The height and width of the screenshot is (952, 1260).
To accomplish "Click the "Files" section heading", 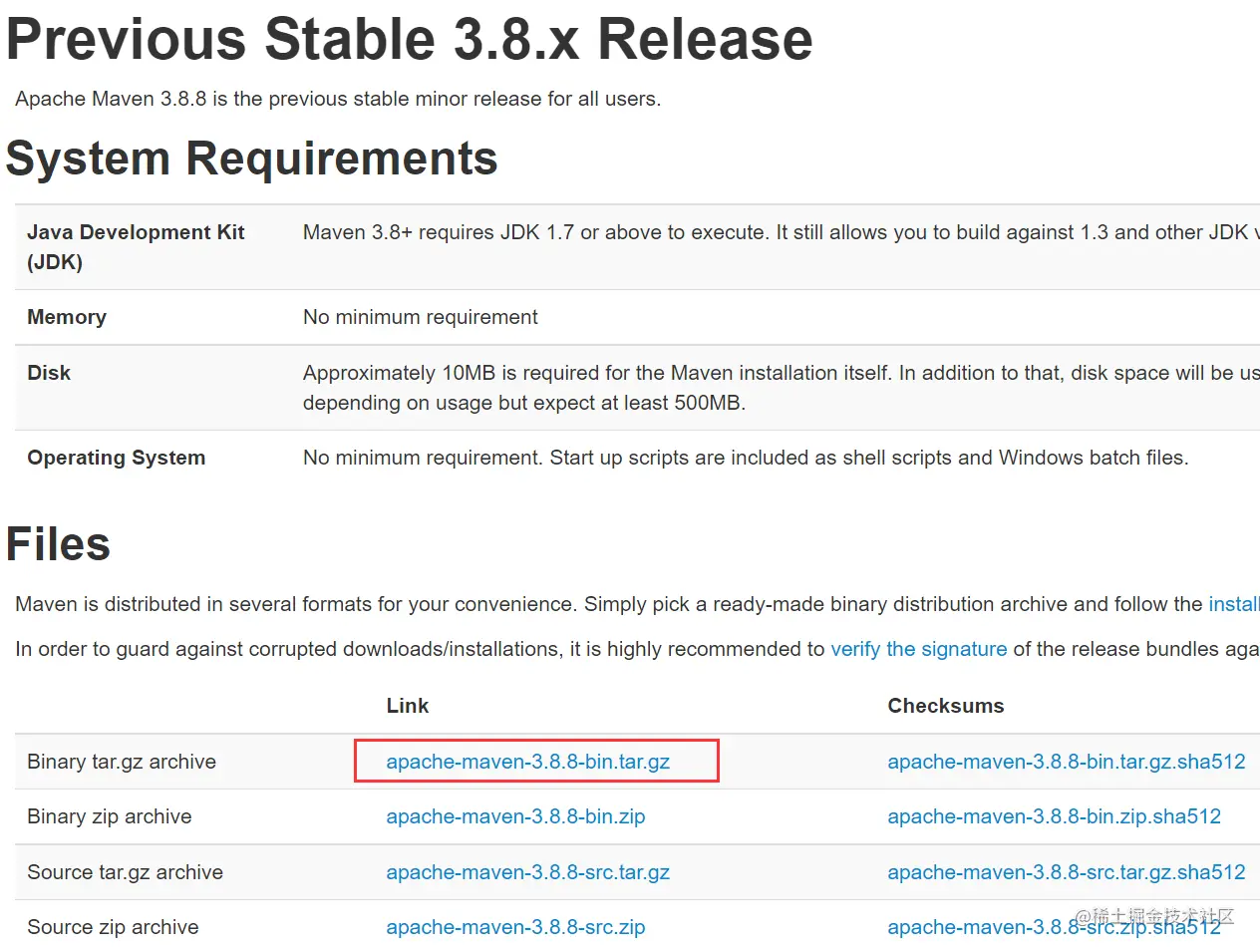I will coord(59,544).
